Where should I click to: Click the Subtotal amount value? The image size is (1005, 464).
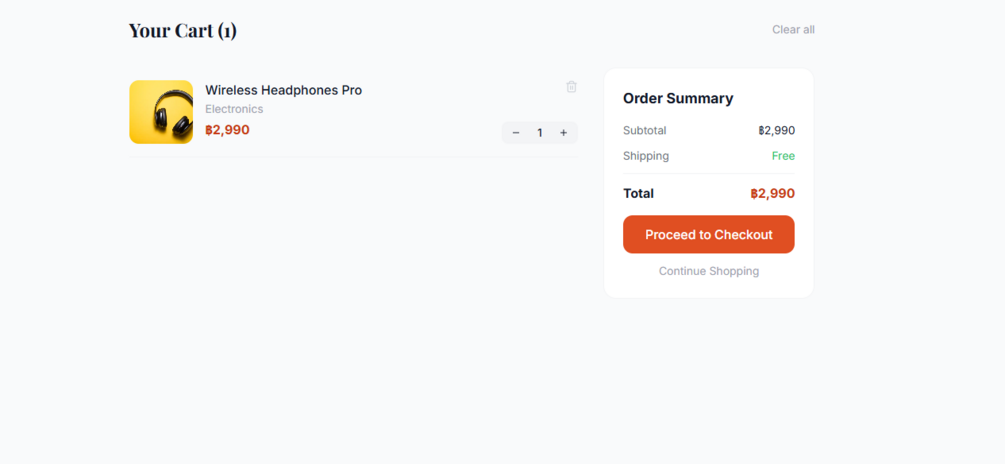pos(776,131)
